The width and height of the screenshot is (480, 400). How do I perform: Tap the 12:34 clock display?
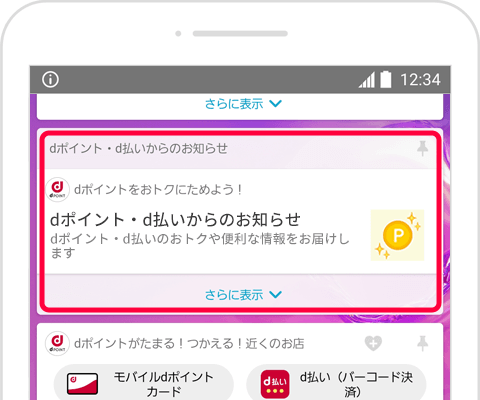point(420,80)
